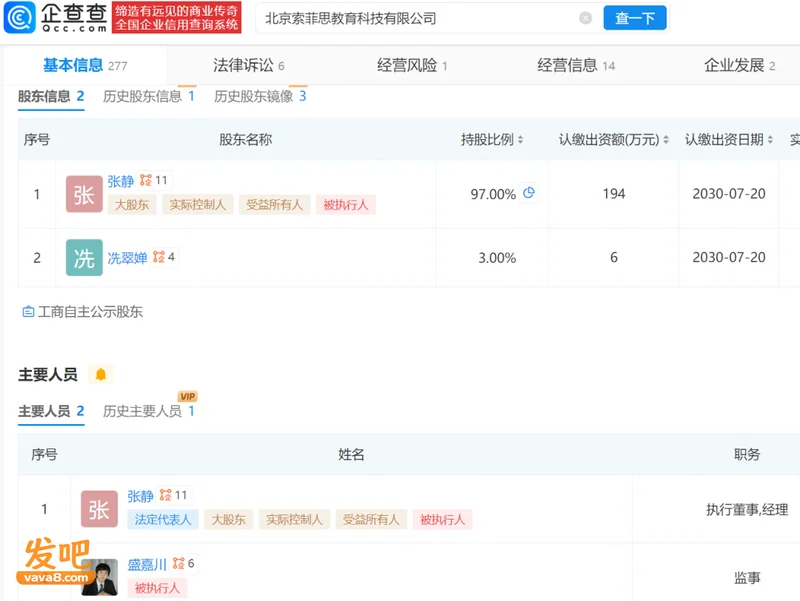The width and height of the screenshot is (800, 601).
Task: Select the 194 contribution amount cell
Action: tap(614, 194)
